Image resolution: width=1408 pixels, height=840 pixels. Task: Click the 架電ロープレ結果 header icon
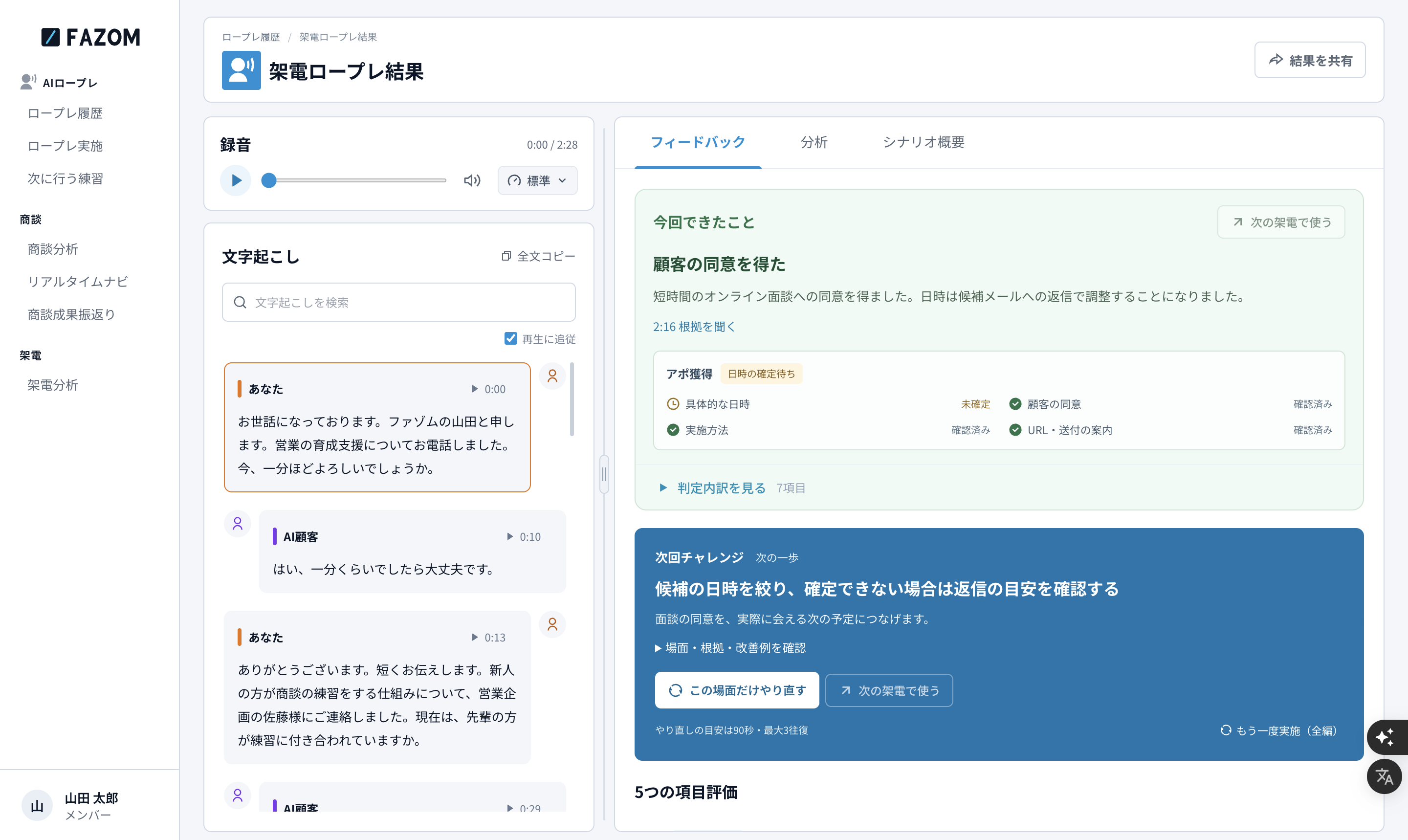click(x=241, y=70)
